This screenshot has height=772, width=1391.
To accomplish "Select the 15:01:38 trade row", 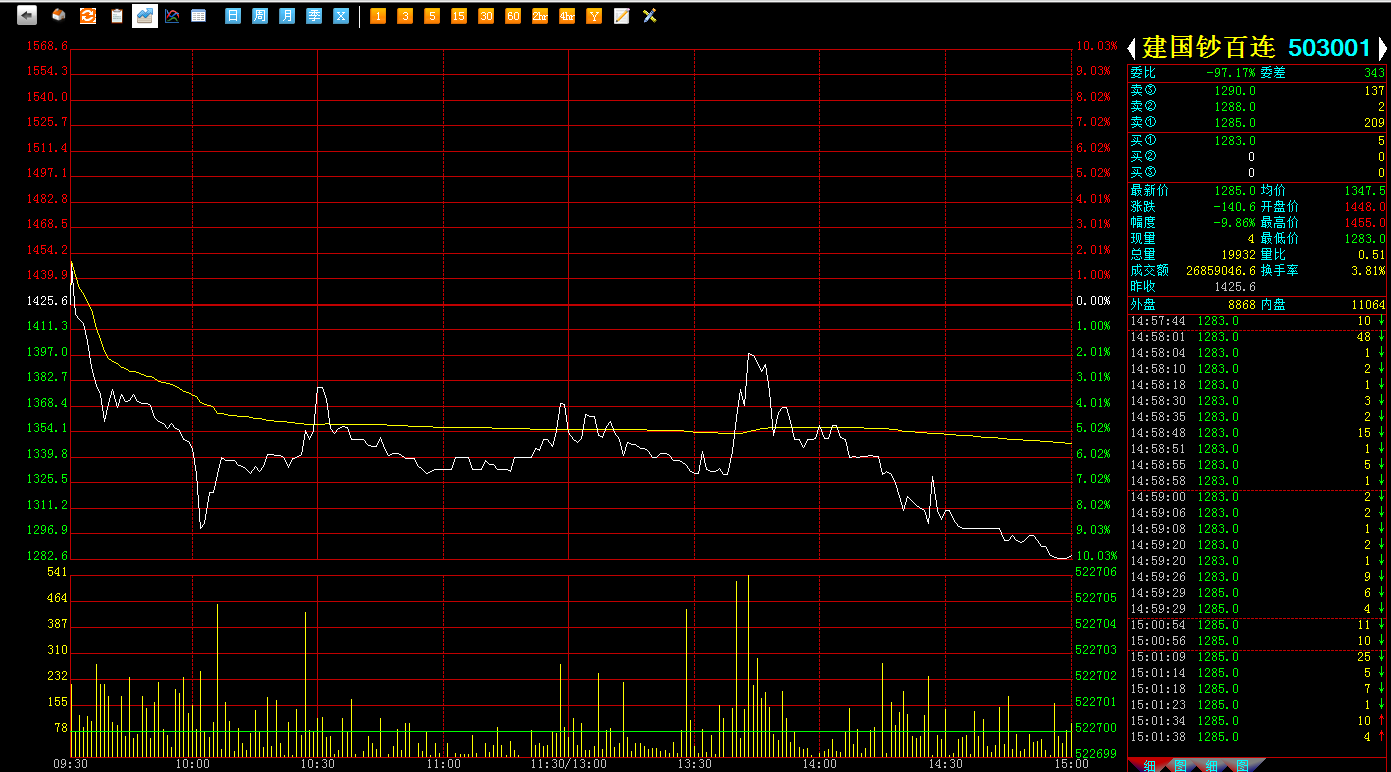I will 1258,737.
